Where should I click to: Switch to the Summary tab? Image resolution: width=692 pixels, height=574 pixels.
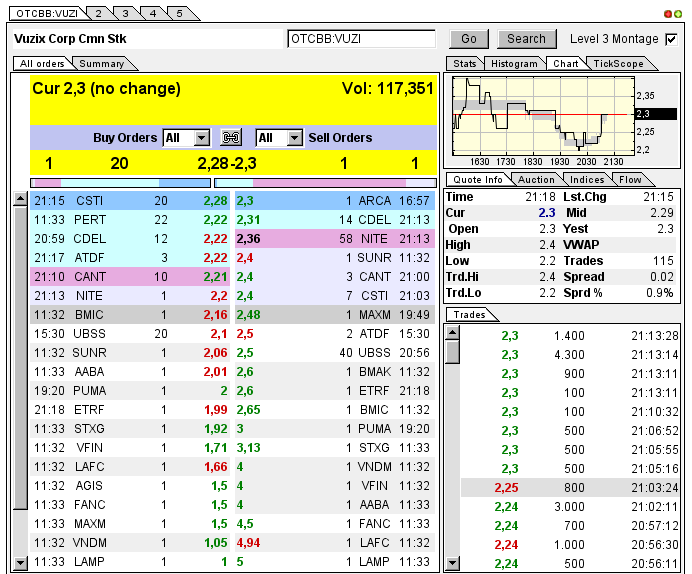point(101,64)
